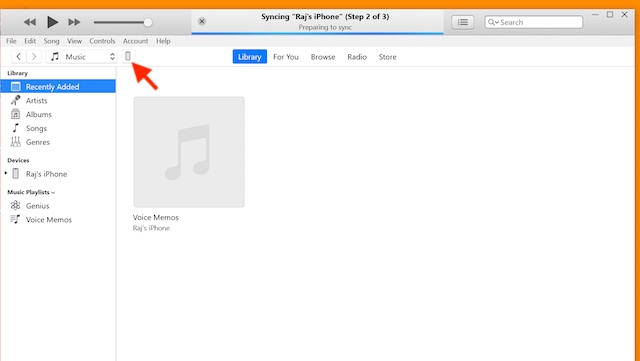Expand the Raj's iPhone device triangle
Image resolution: width=640 pixels, height=361 pixels.
(x=6, y=173)
